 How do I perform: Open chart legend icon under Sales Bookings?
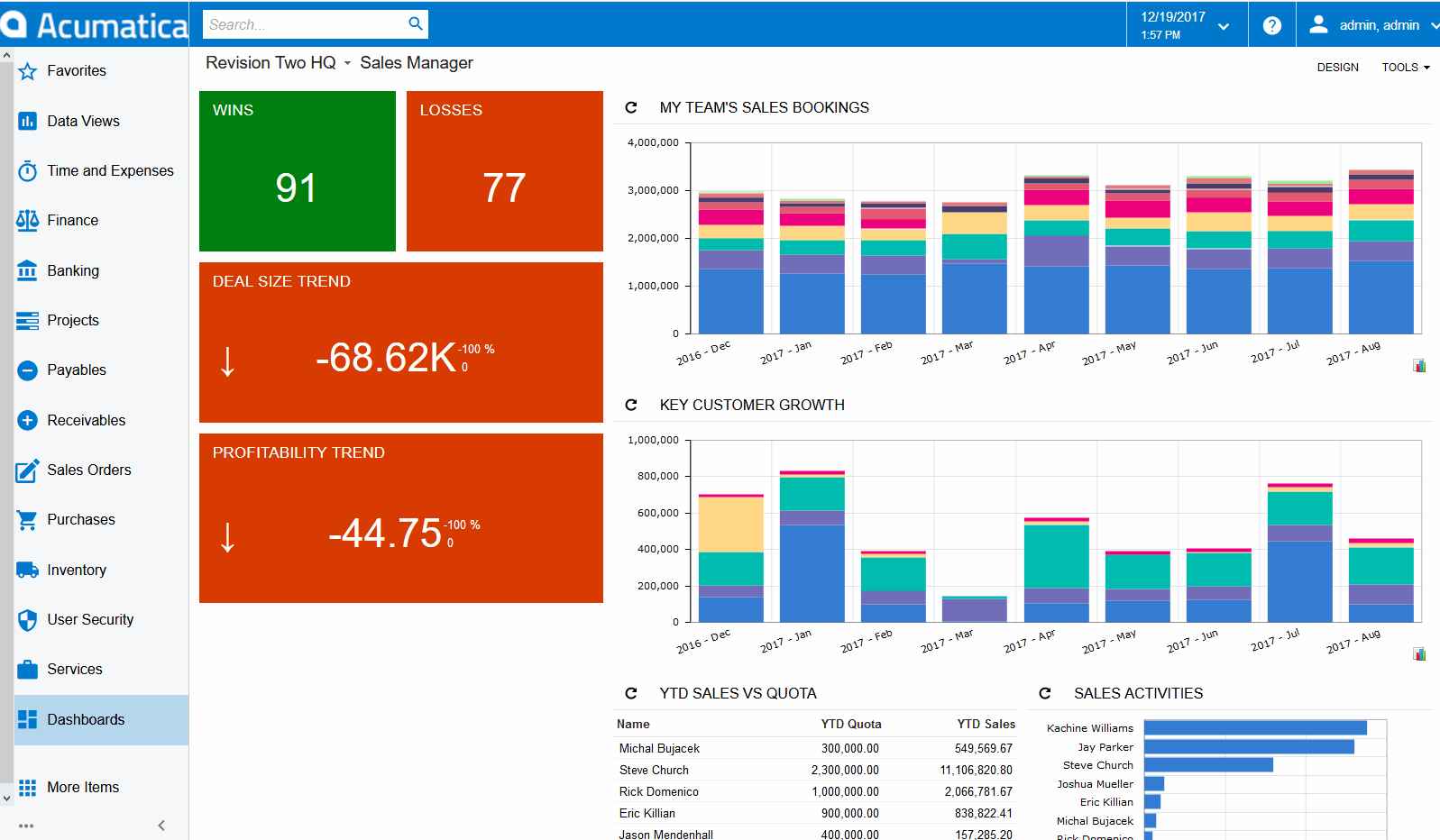(x=1419, y=365)
